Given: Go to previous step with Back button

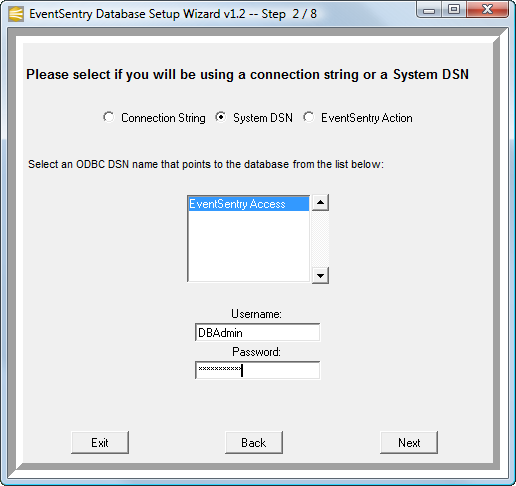Looking at the screenshot, I should pyautogui.click(x=254, y=443).
